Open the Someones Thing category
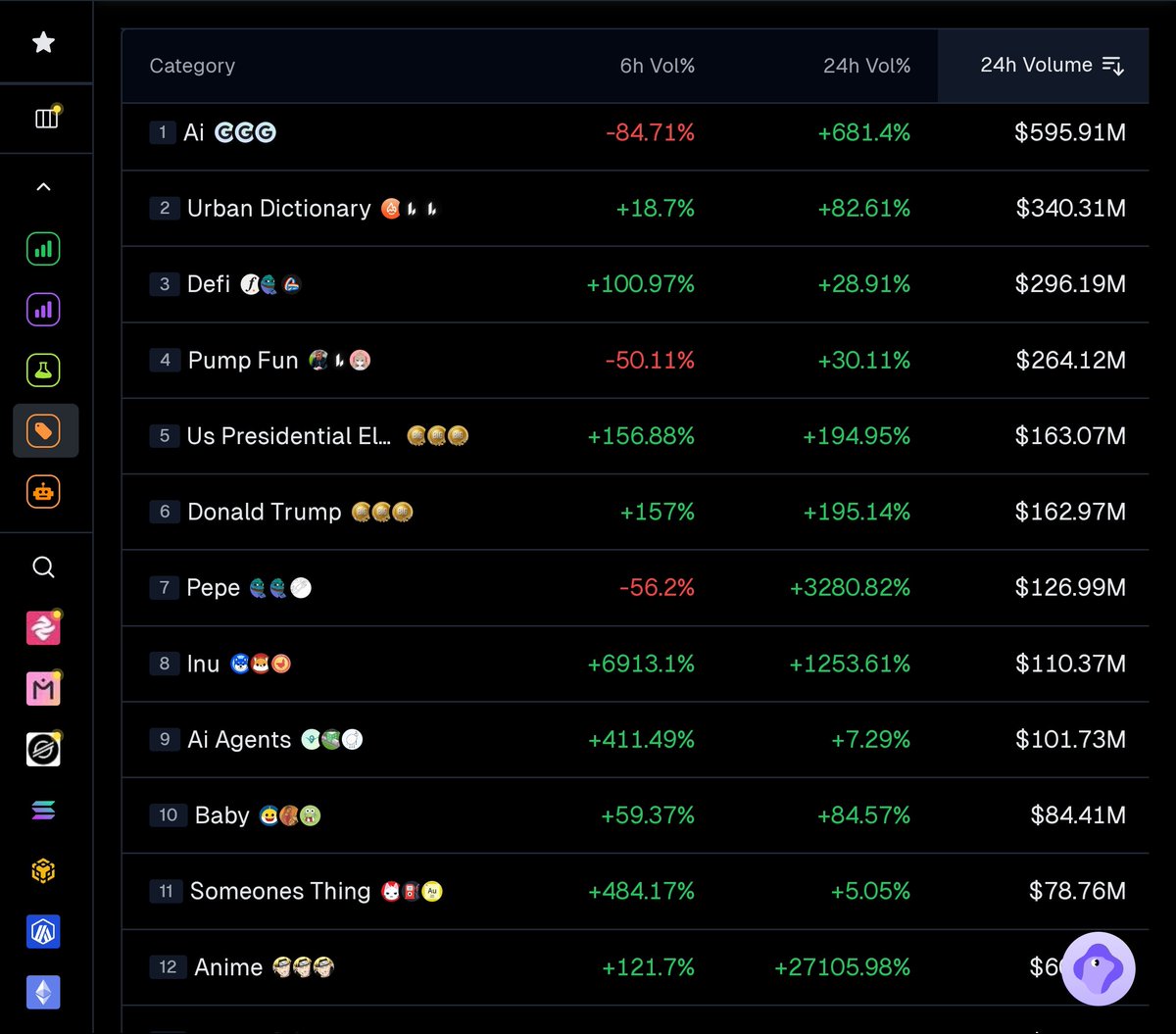This screenshot has height=1034, width=1176. pos(635,891)
